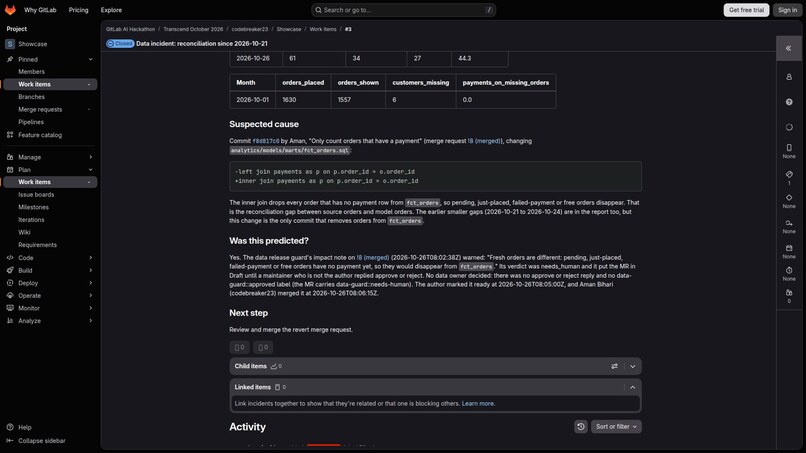Expand the Deploy section chevron
806x453 pixels.
click(x=90, y=283)
